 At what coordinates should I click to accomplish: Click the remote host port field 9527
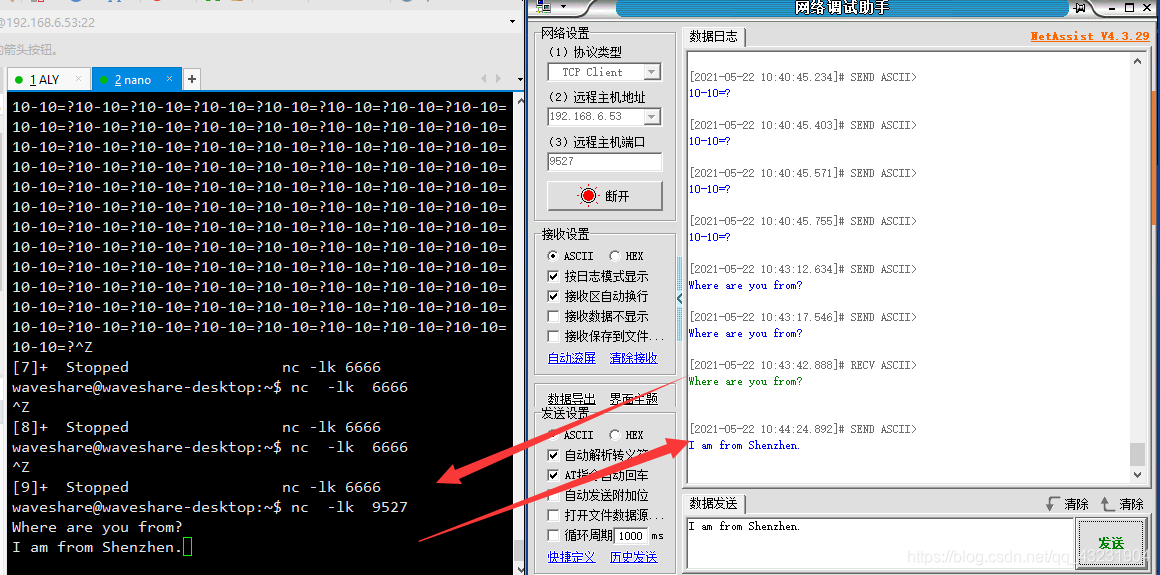pyautogui.click(x=605, y=161)
